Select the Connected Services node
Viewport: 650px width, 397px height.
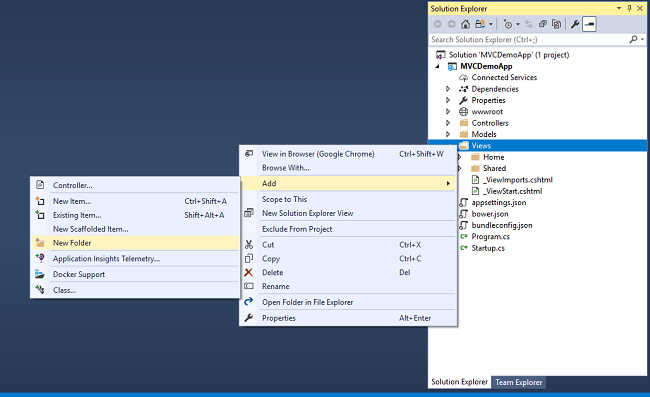pyautogui.click(x=504, y=77)
